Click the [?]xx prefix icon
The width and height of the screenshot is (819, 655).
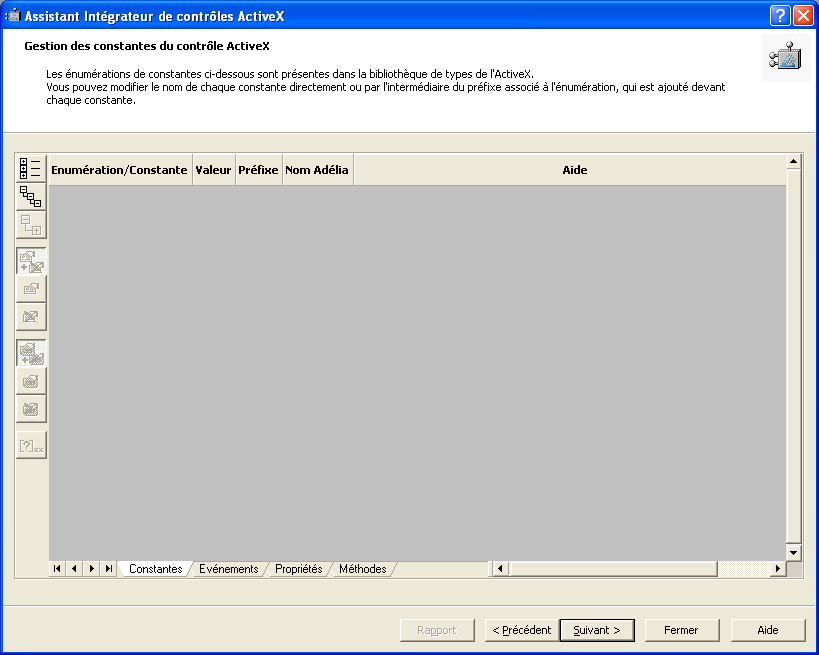[x=31, y=446]
